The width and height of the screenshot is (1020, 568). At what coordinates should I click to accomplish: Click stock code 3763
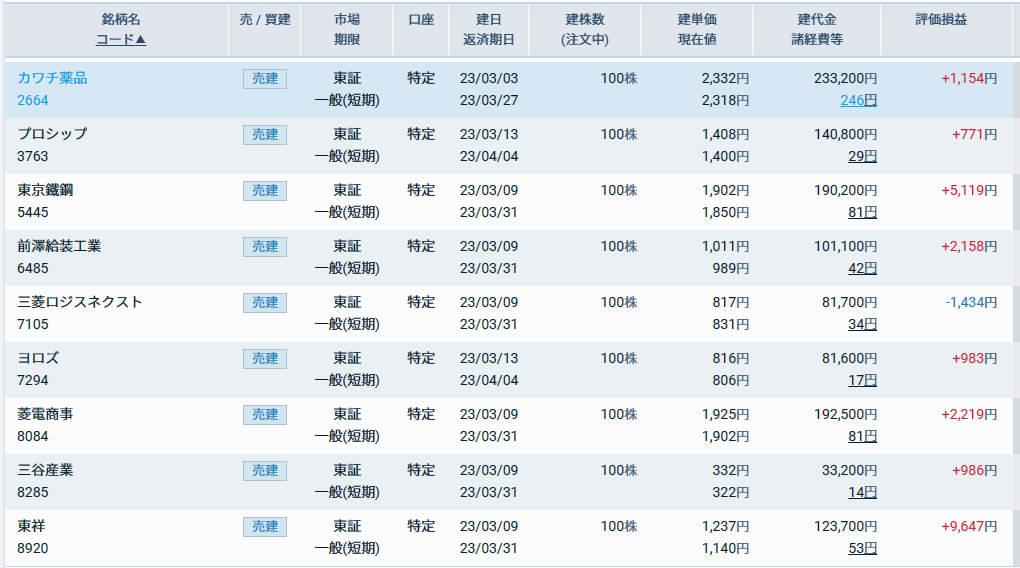[33, 156]
